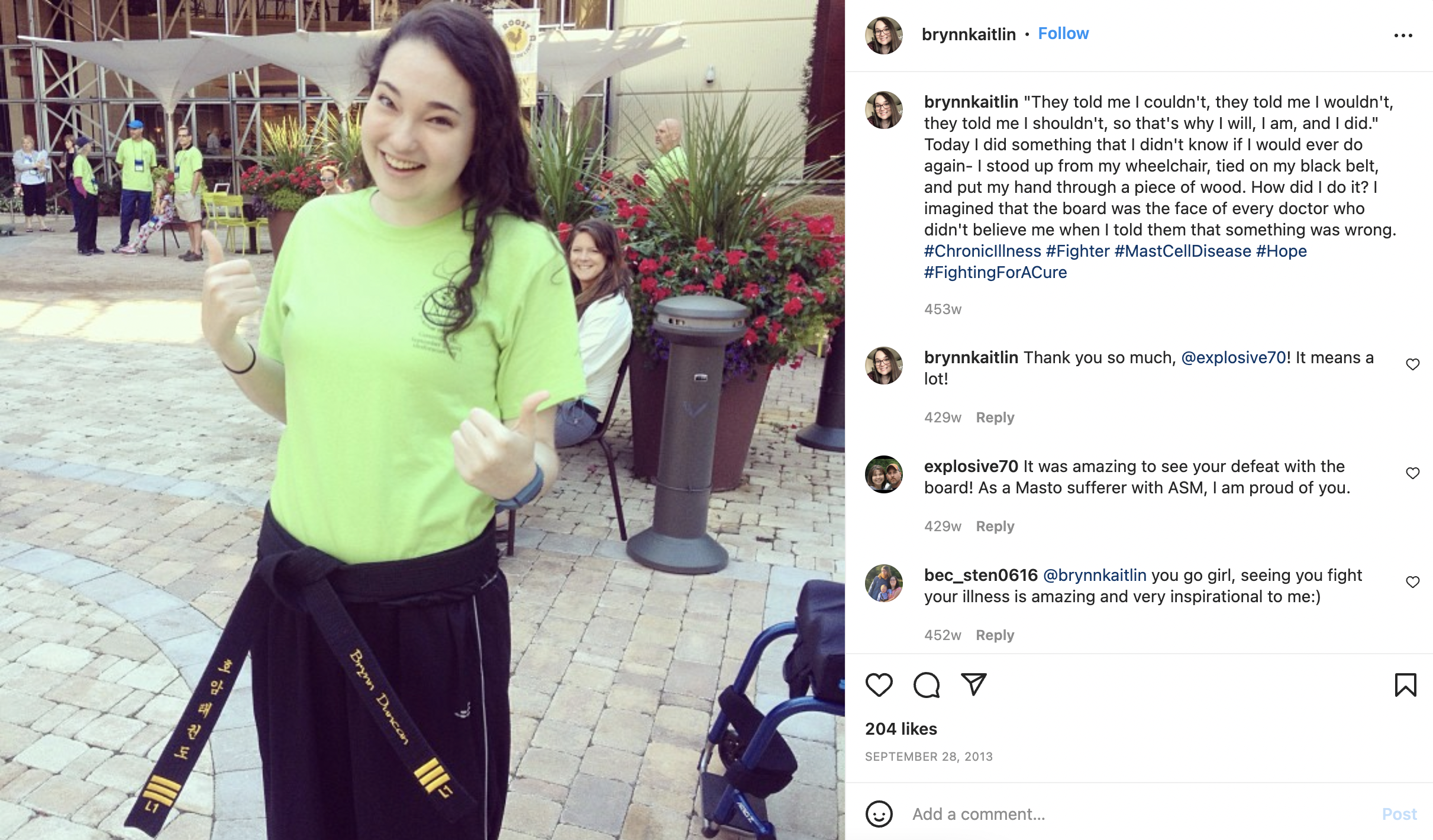Screen dimensions: 1433x840
Task: View the 204 likes list
Action: point(901,729)
